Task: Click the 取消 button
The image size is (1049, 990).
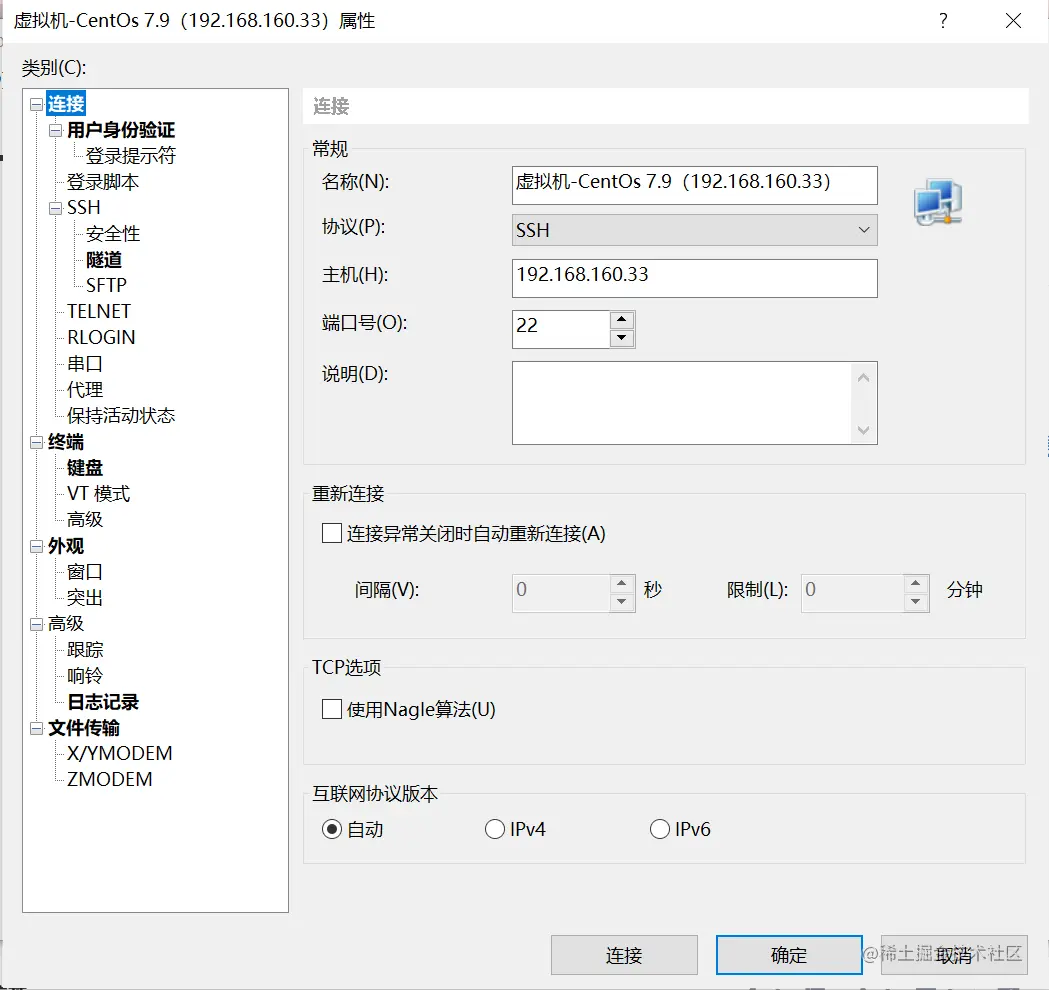Action: (x=954, y=955)
